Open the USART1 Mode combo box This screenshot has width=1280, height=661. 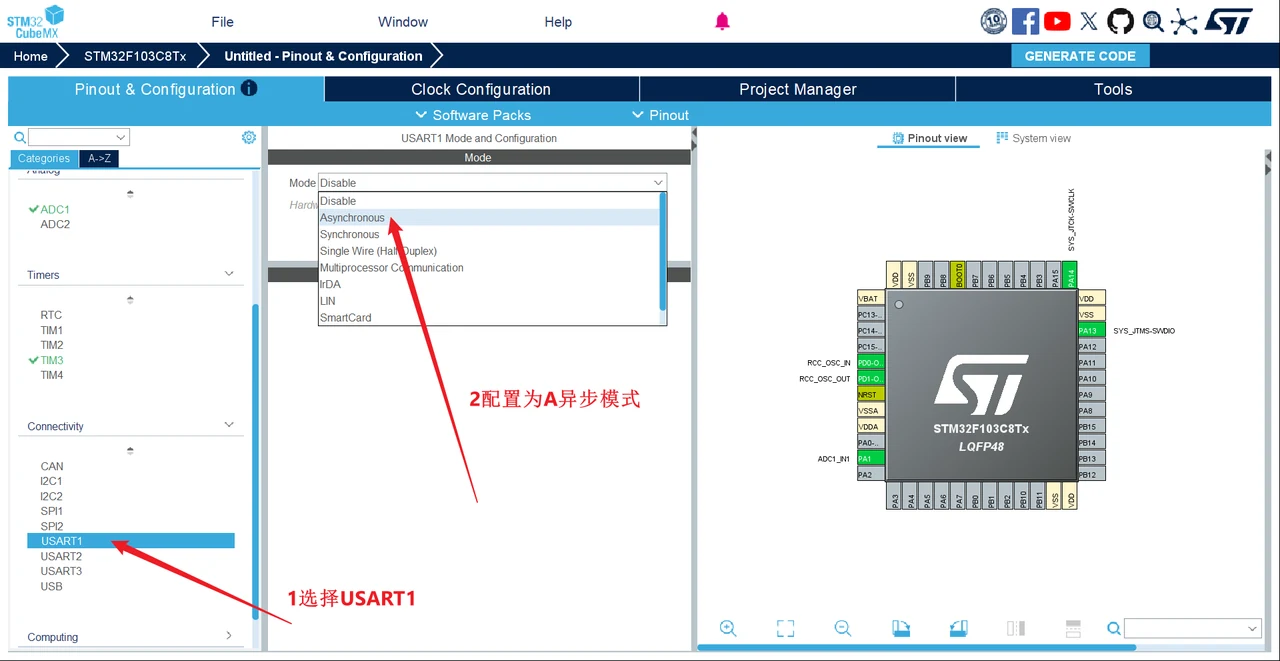pyautogui.click(x=492, y=183)
